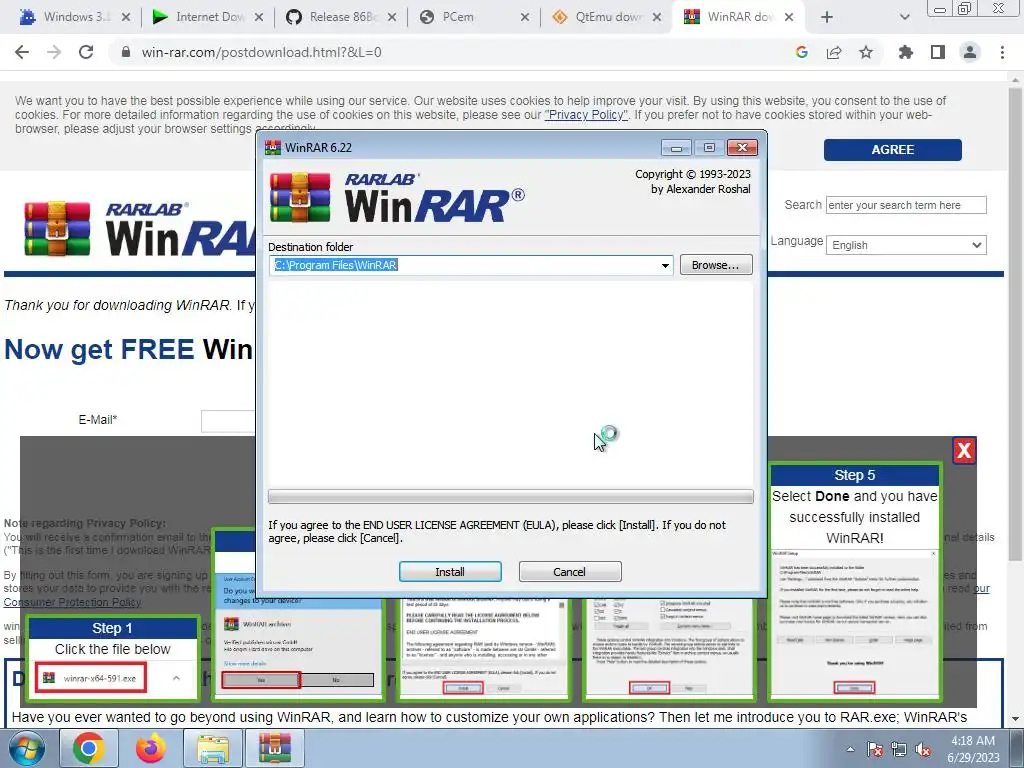Screen dimensions: 1024x768
Task: Click the web page vertical scrollbar
Action: pyautogui.click(x=1015, y=323)
